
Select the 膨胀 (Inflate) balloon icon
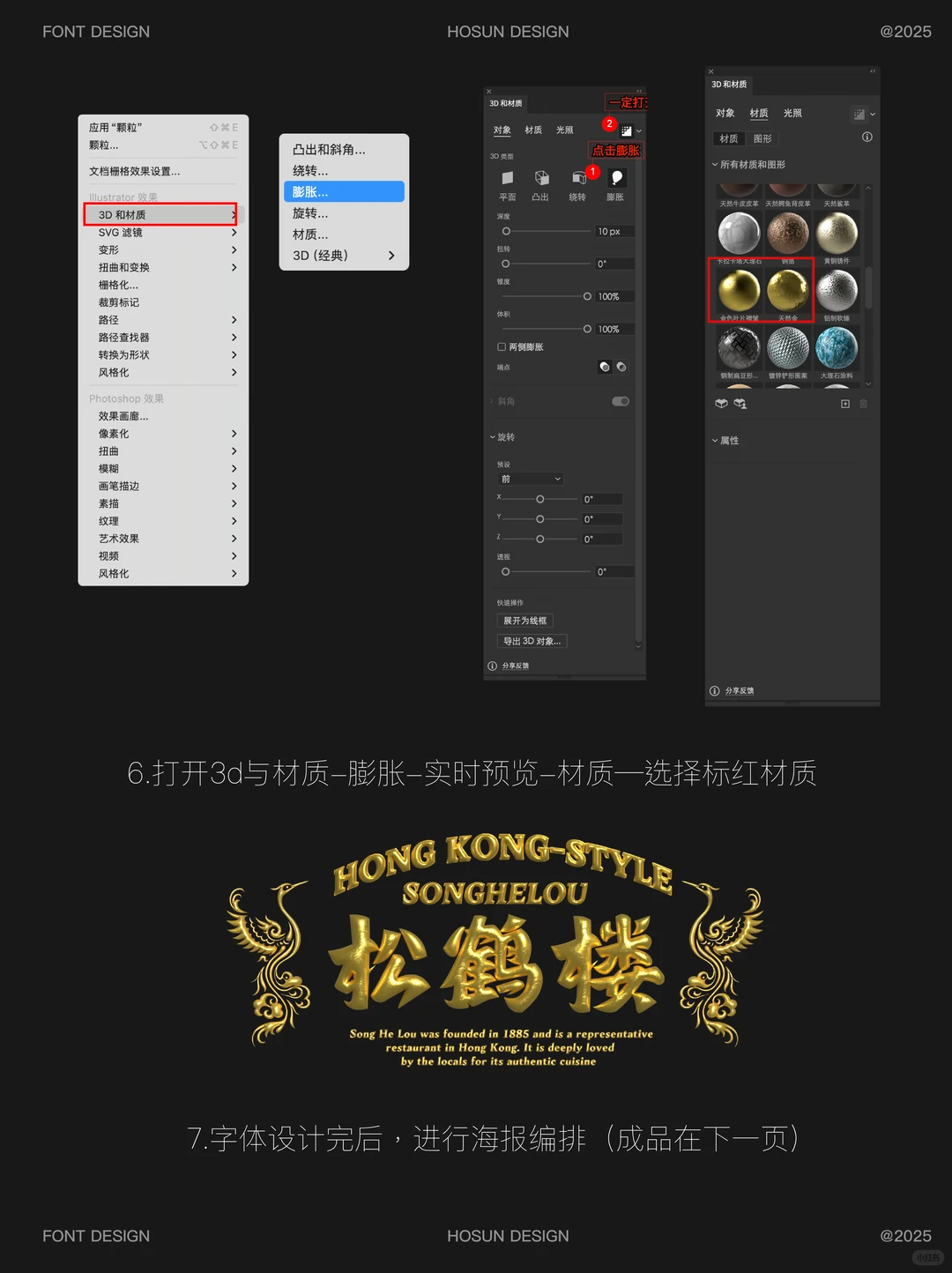(616, 178)
